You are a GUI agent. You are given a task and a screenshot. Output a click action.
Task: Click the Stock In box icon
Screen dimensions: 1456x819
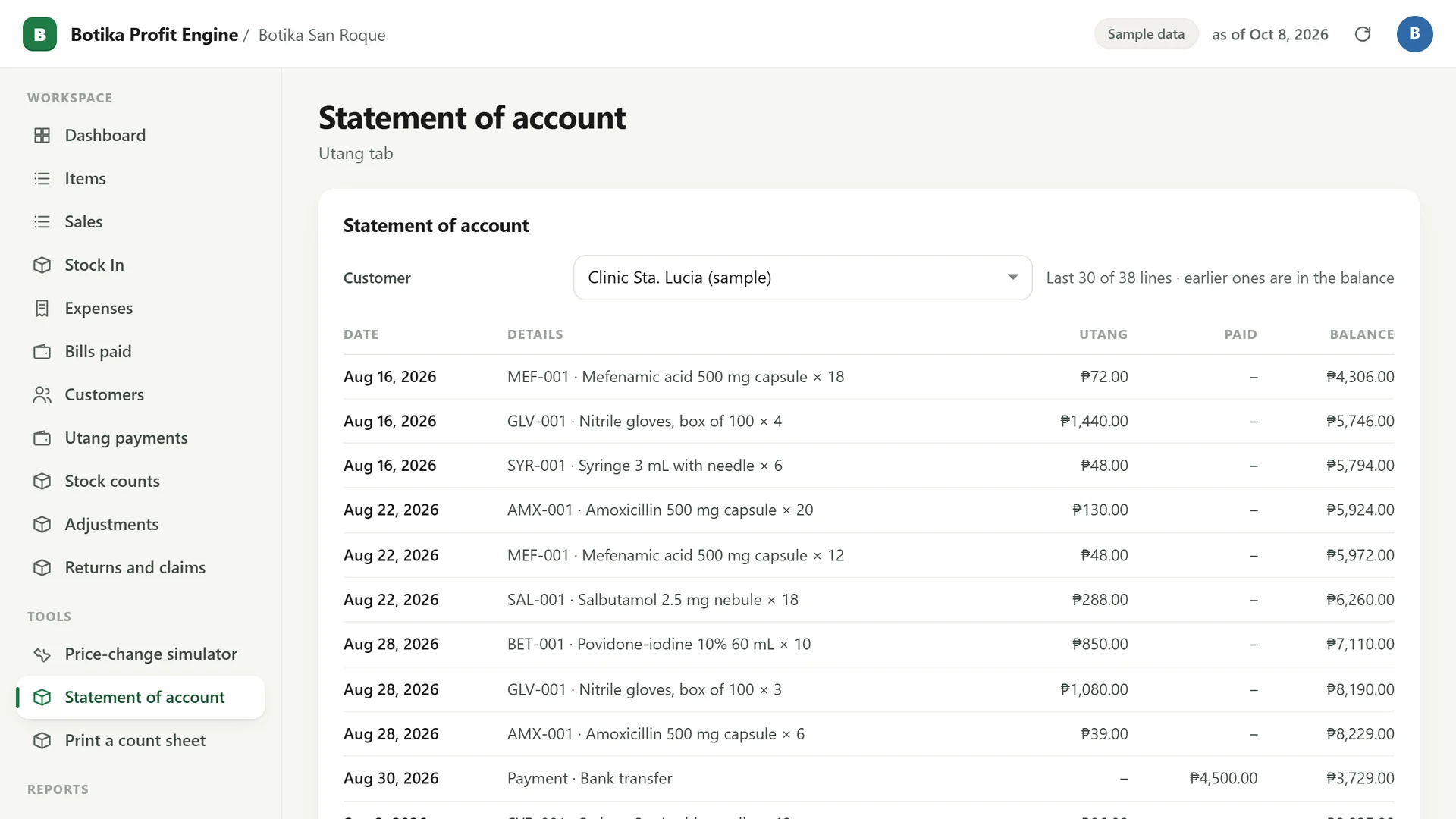tap(42, 265)
